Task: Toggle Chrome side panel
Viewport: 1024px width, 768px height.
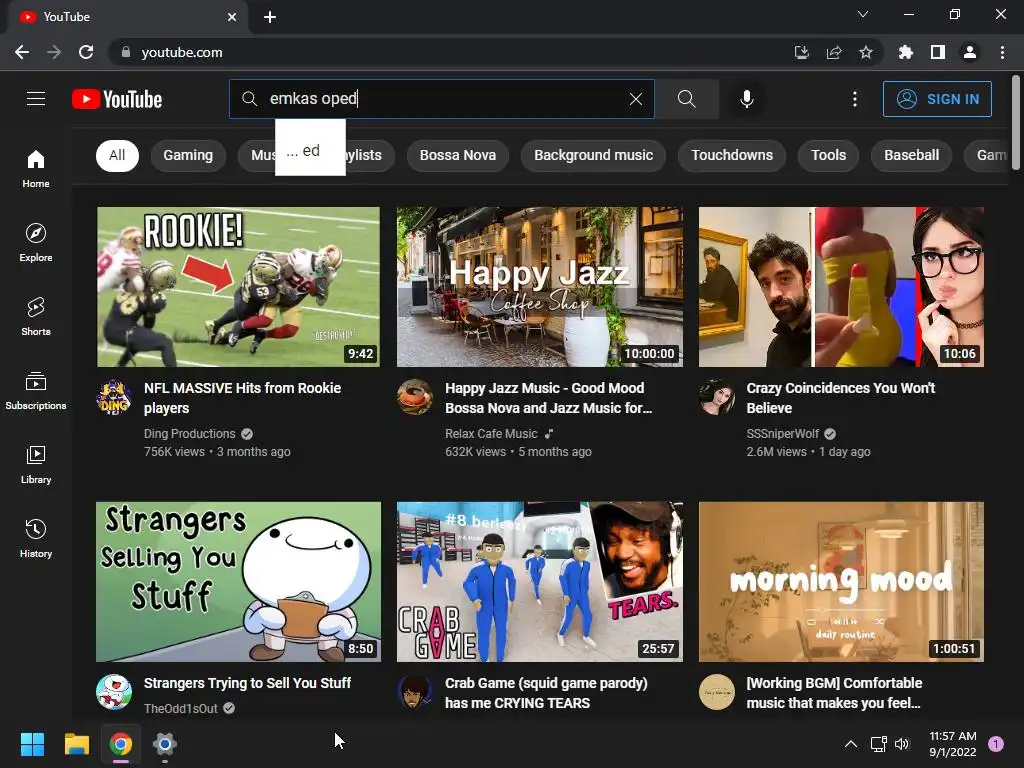Action: [938, 52]
